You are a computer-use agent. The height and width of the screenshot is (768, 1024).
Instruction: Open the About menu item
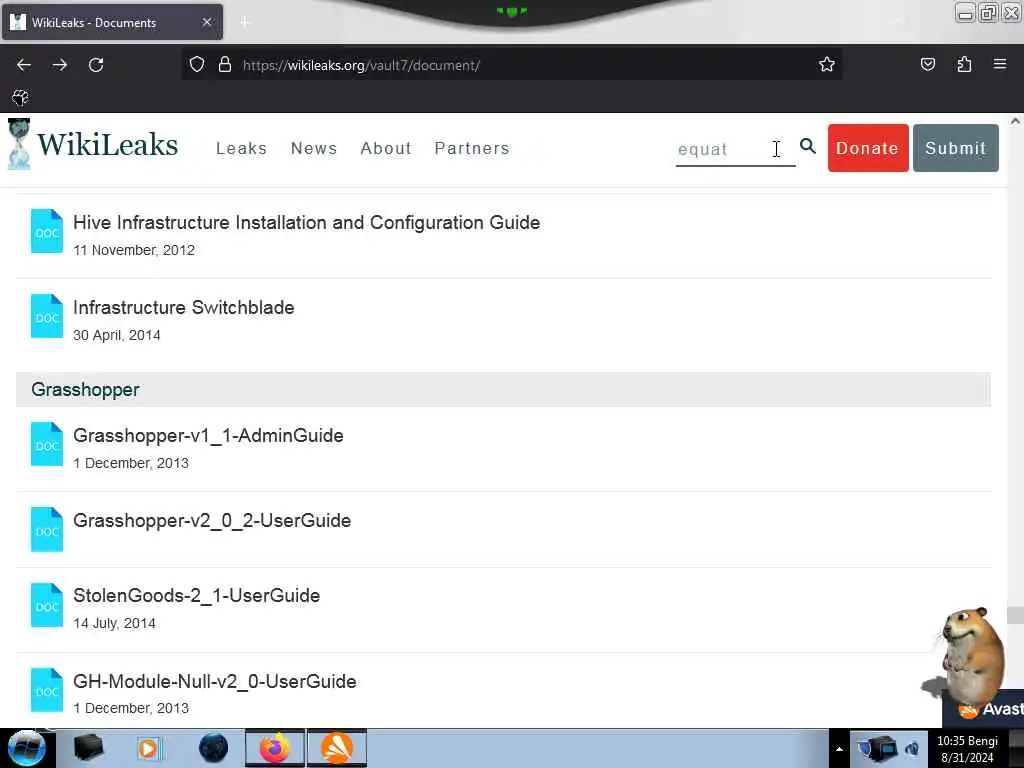tap(386, 148)
